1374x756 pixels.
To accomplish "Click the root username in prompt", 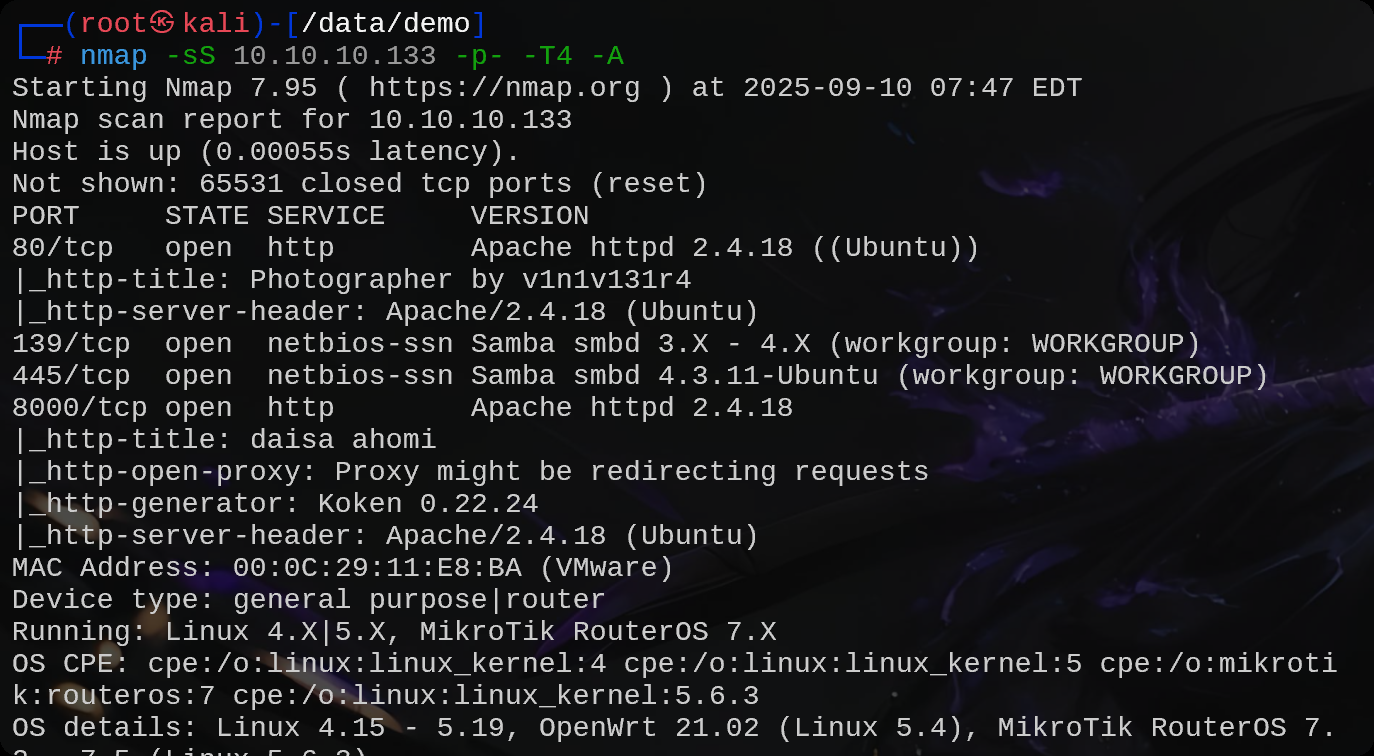I will (114, 24).
